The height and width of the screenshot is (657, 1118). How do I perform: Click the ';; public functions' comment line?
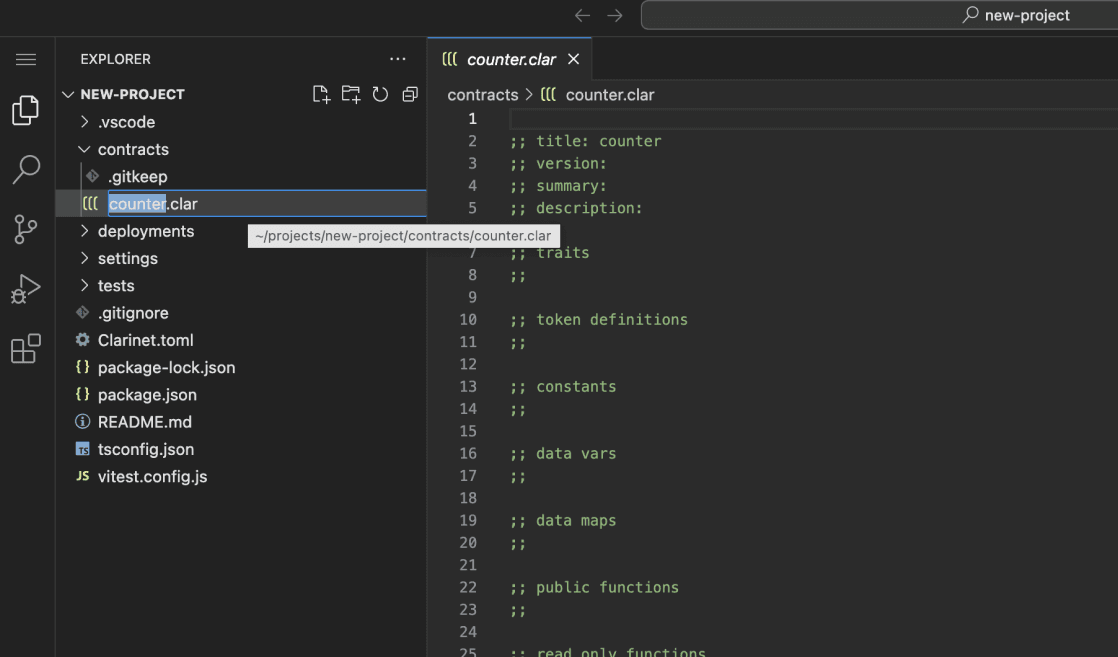(595, 588)
